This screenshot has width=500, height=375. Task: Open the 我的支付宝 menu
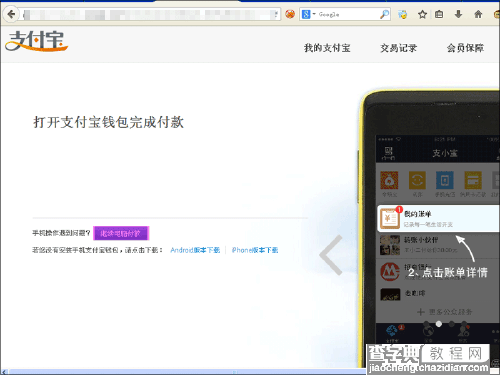click(327, 48)
